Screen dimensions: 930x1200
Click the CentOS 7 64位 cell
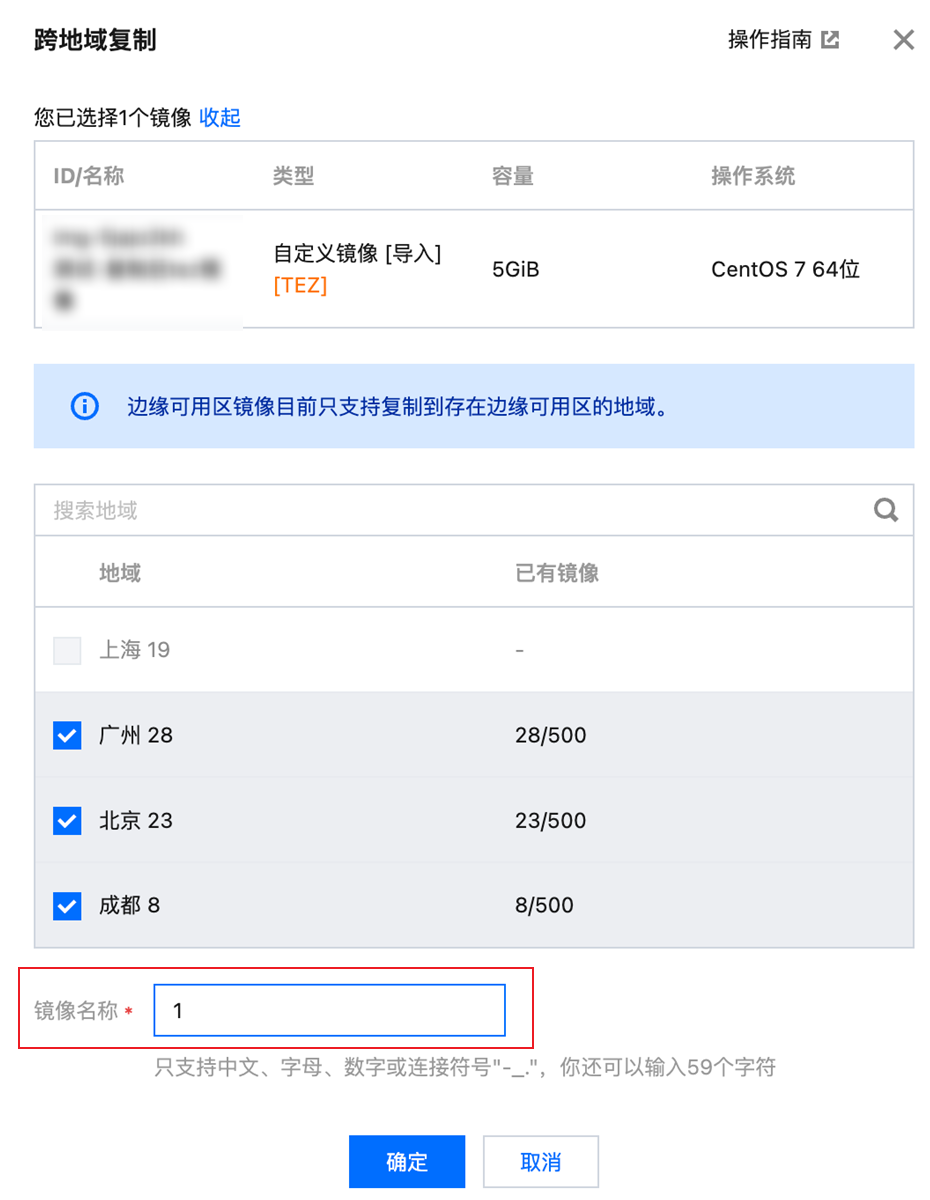click(785, 269)
